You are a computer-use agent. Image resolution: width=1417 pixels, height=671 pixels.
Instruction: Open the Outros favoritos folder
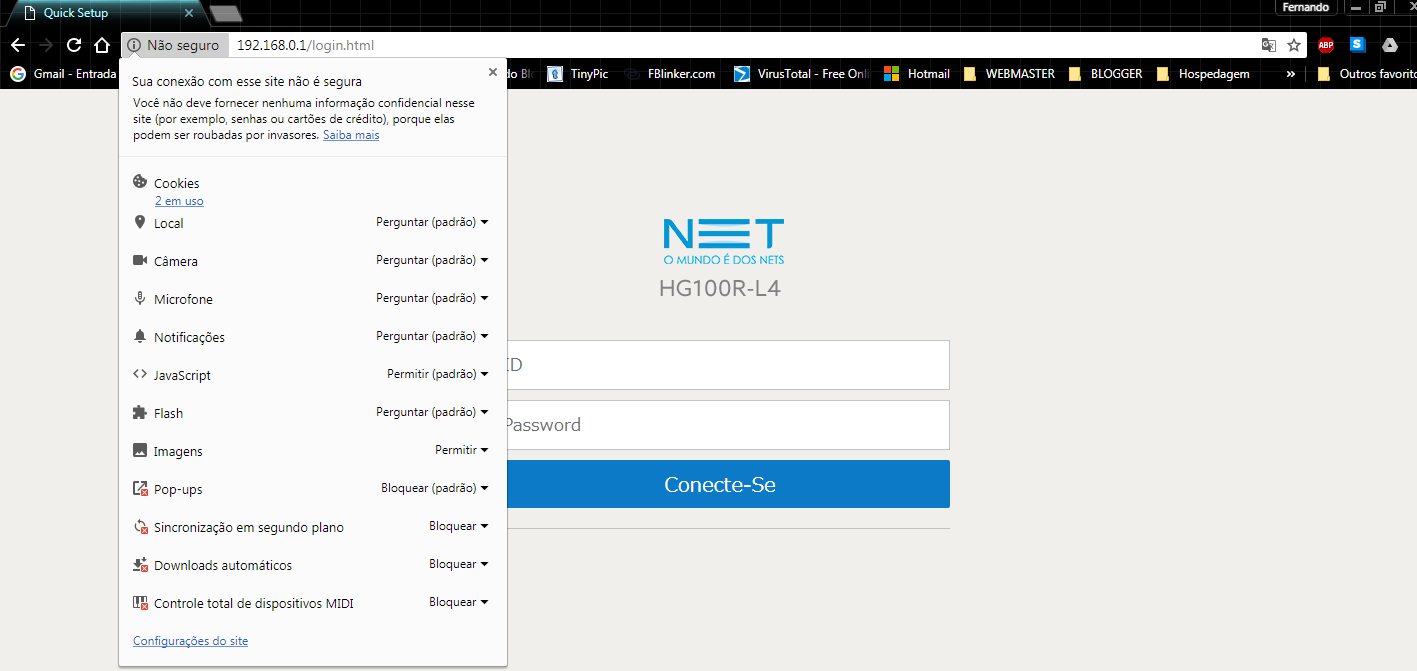coord(1366,74)
